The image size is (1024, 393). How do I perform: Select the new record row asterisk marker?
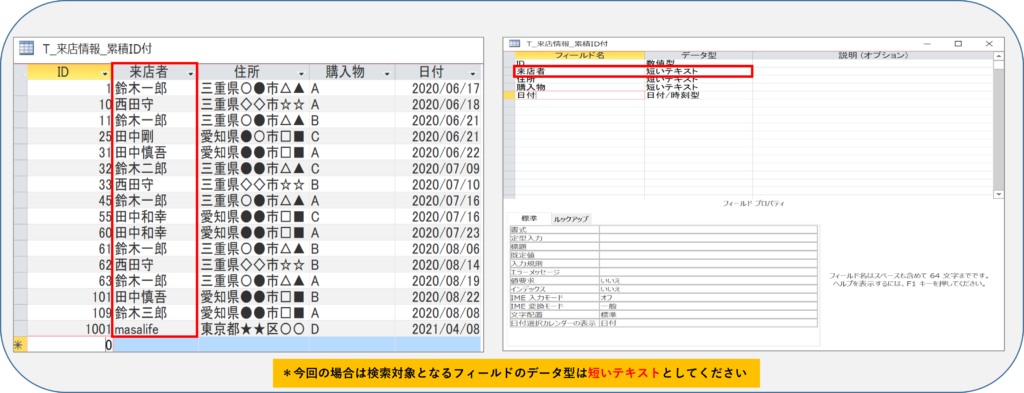coord(20,346)
